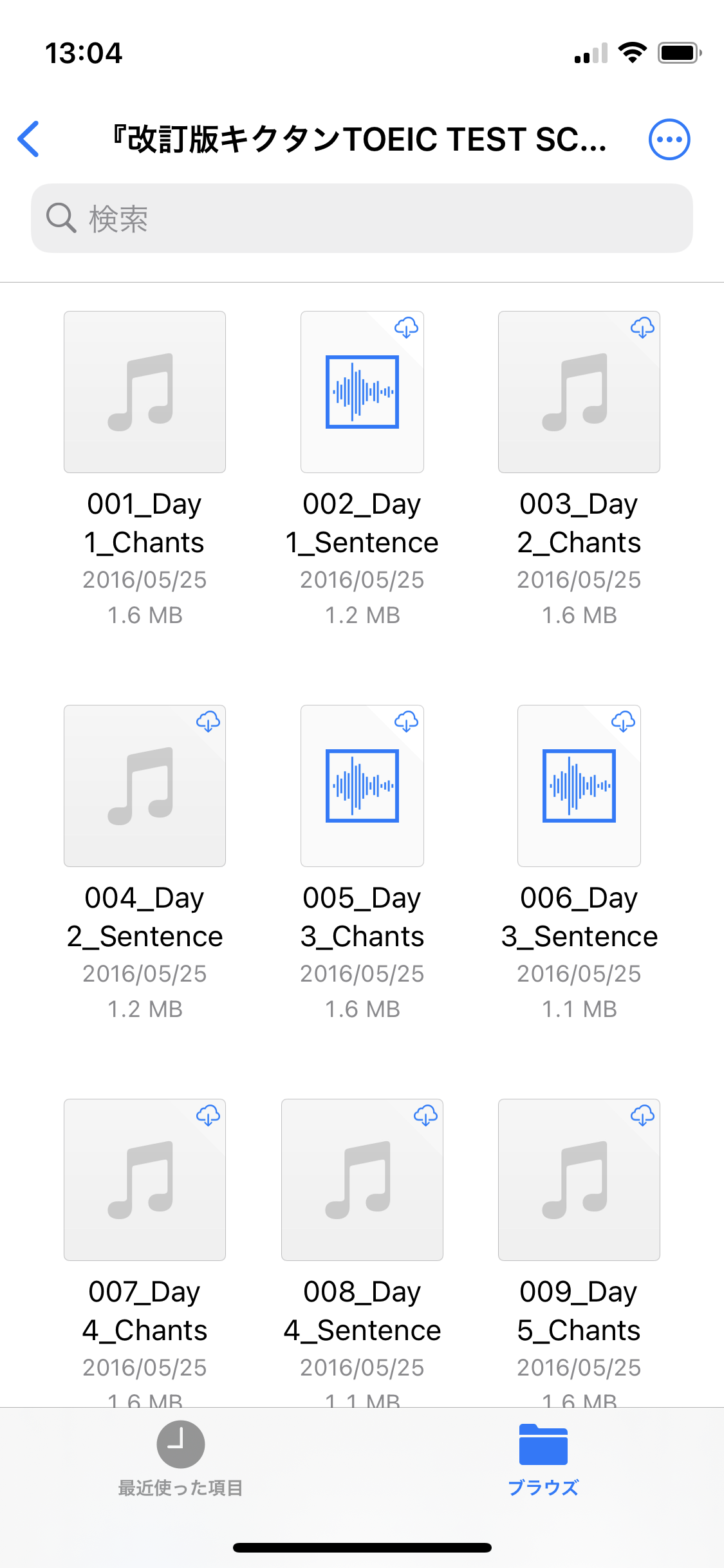The height and width of the screenshot is (1568, 724).
Task: Tap cloud download icon on 006_Day 3_Sentence
Action: coord(623,722)
